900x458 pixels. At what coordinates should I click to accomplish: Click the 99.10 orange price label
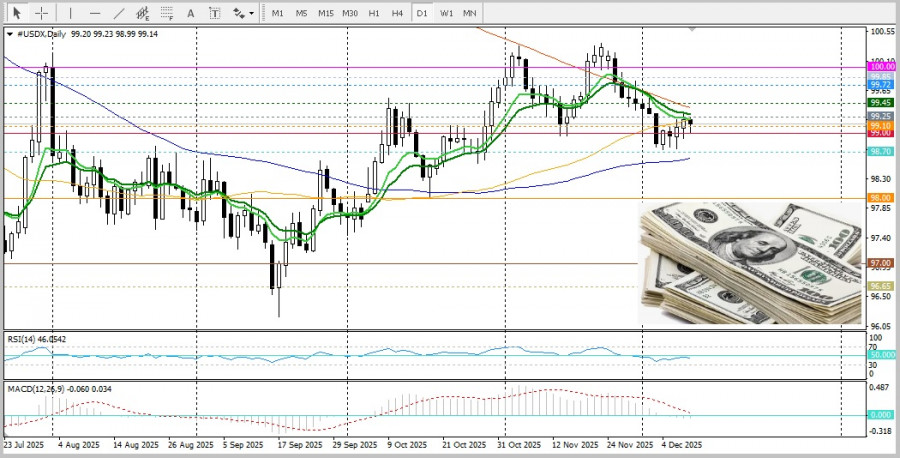click(x=880, y=126)
